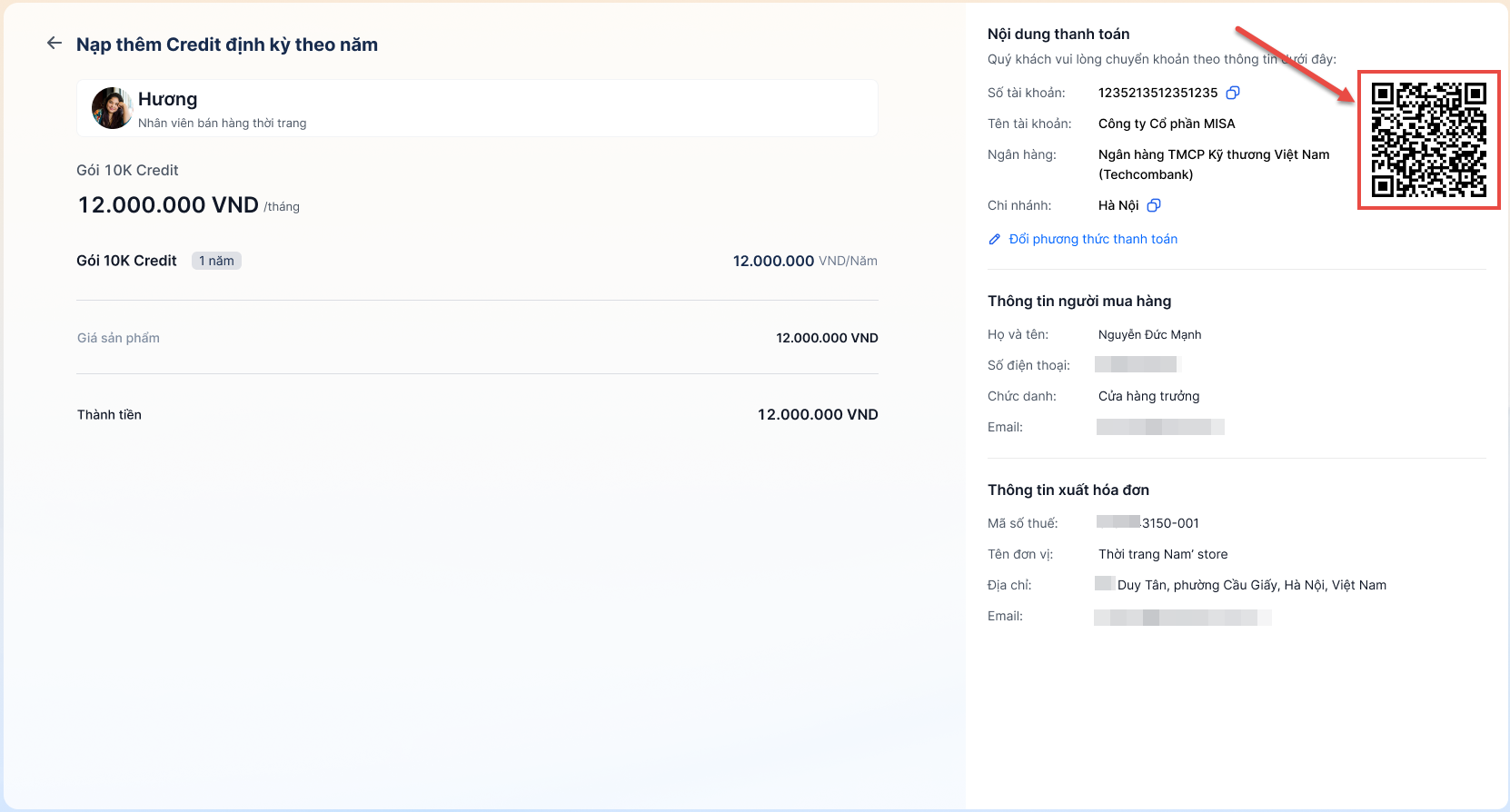The width and height of the screenshot is (1510, 812).
Task: Click the payment QR code
Action: (1428, 140)
